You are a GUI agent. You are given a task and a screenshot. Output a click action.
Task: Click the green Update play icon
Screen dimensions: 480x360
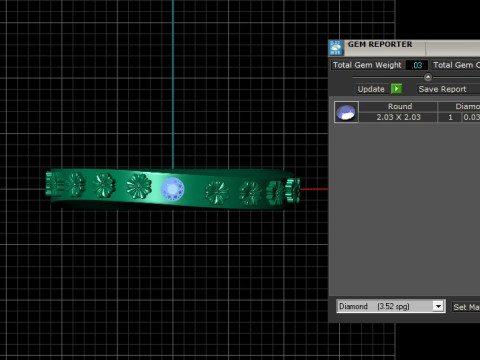[396, 89]
